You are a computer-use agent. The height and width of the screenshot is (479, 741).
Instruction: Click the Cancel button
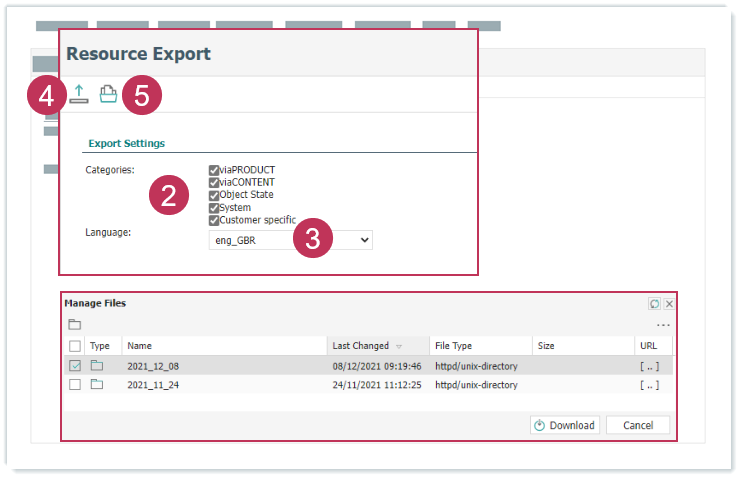coord(637,425)
